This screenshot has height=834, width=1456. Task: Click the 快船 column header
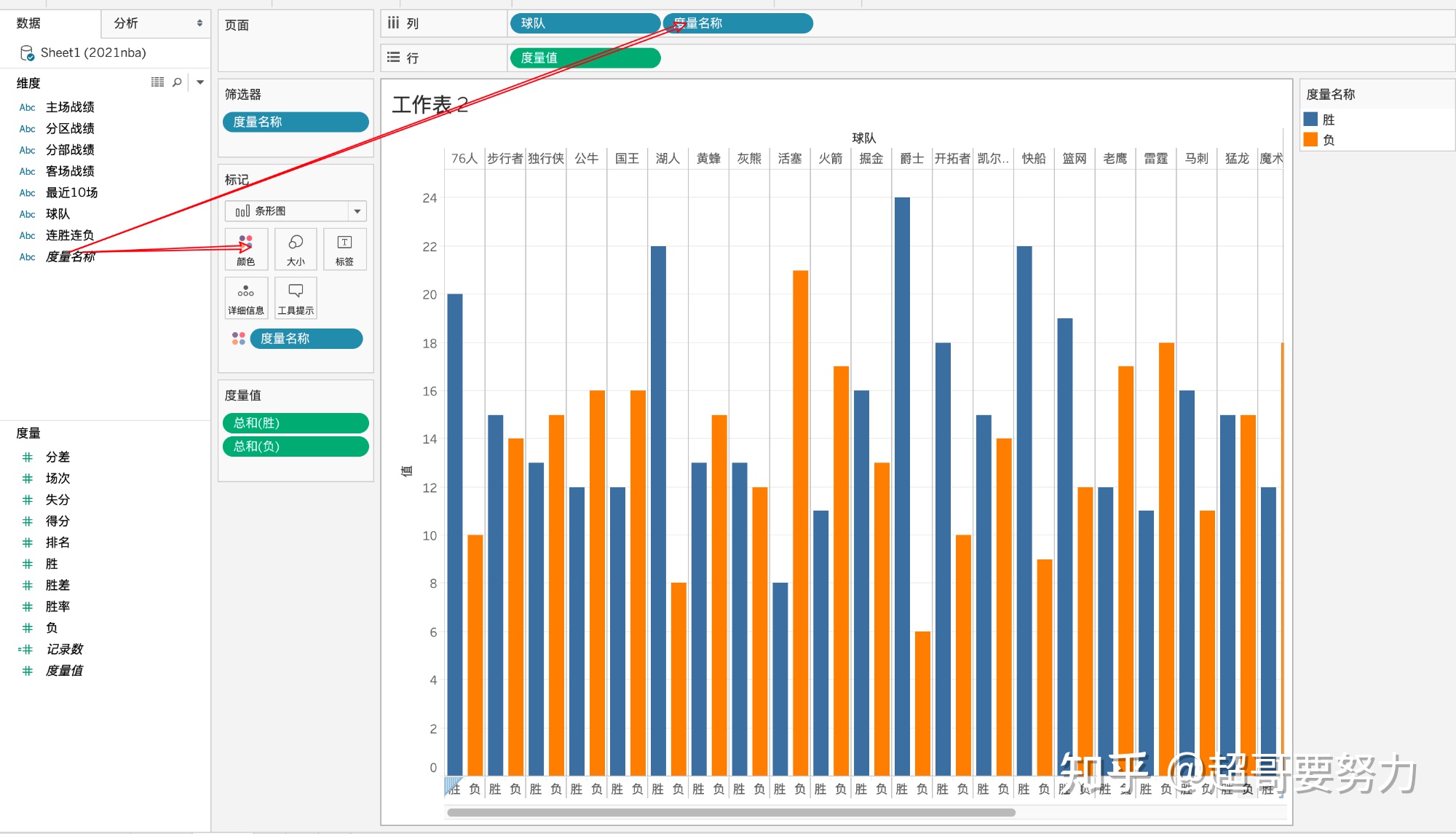click(1034, 158)
